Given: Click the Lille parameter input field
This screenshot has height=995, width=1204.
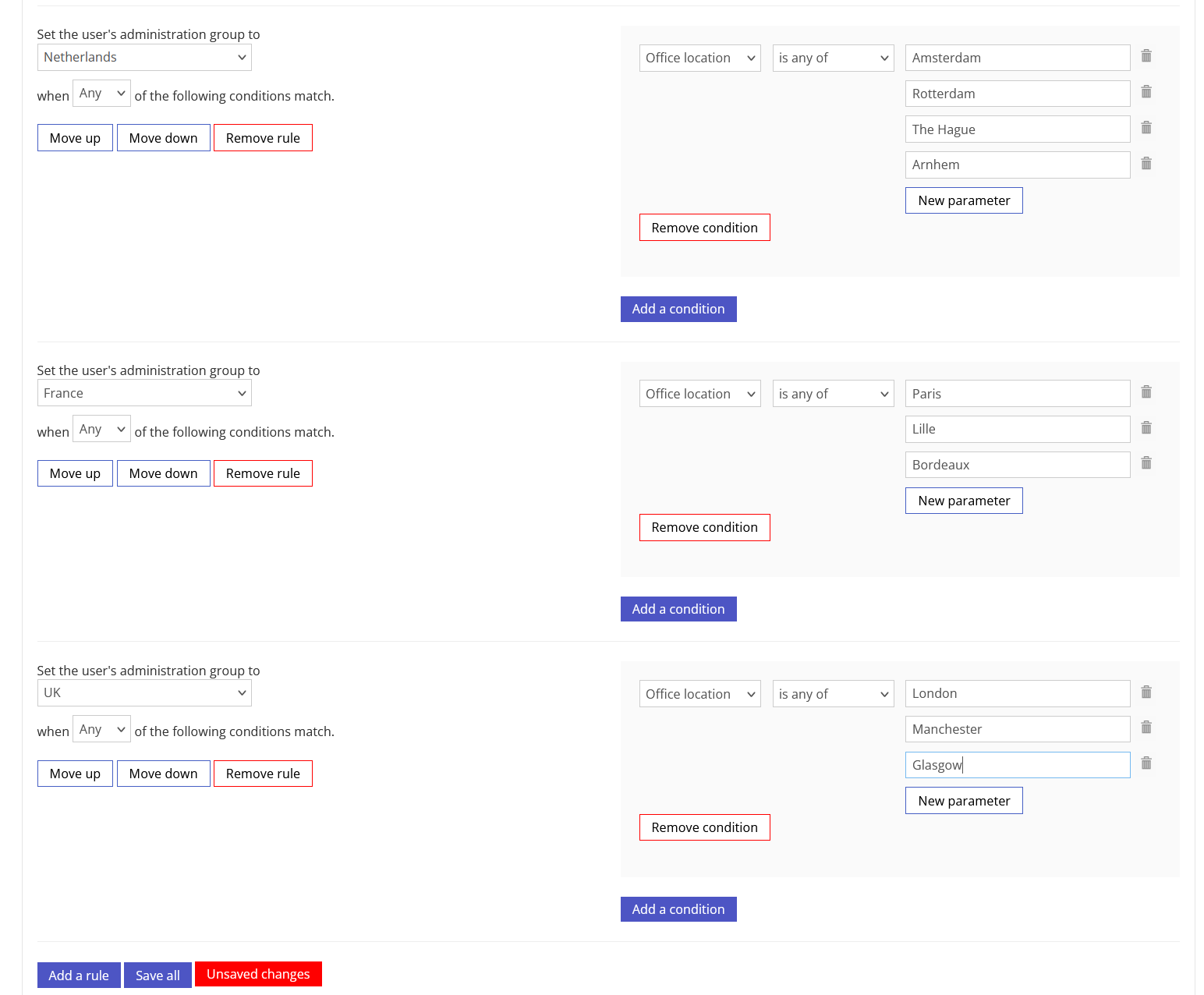Looking at the screenshot, I should tap(1018, 429).
